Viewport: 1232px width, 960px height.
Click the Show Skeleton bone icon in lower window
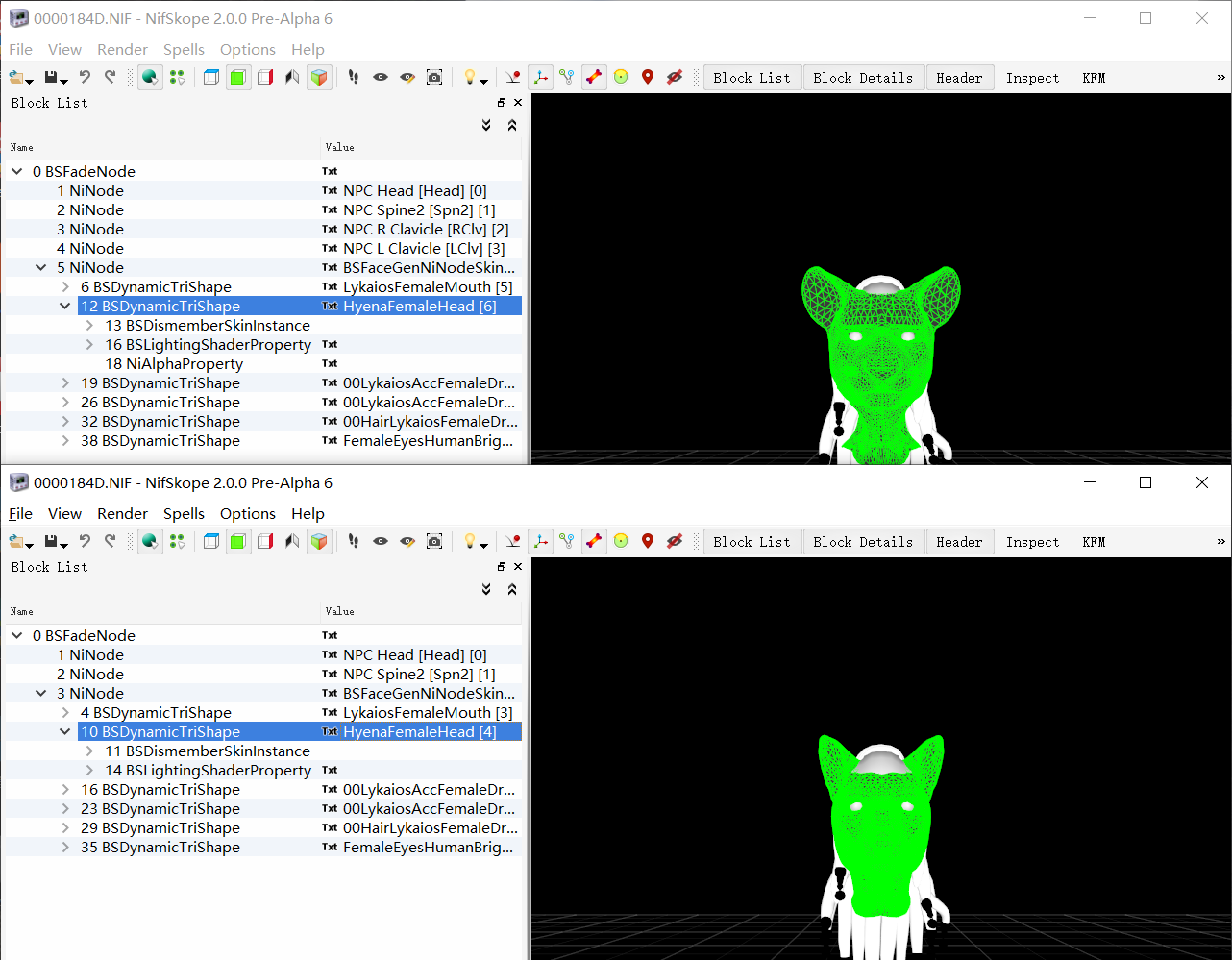coord(594,542)
